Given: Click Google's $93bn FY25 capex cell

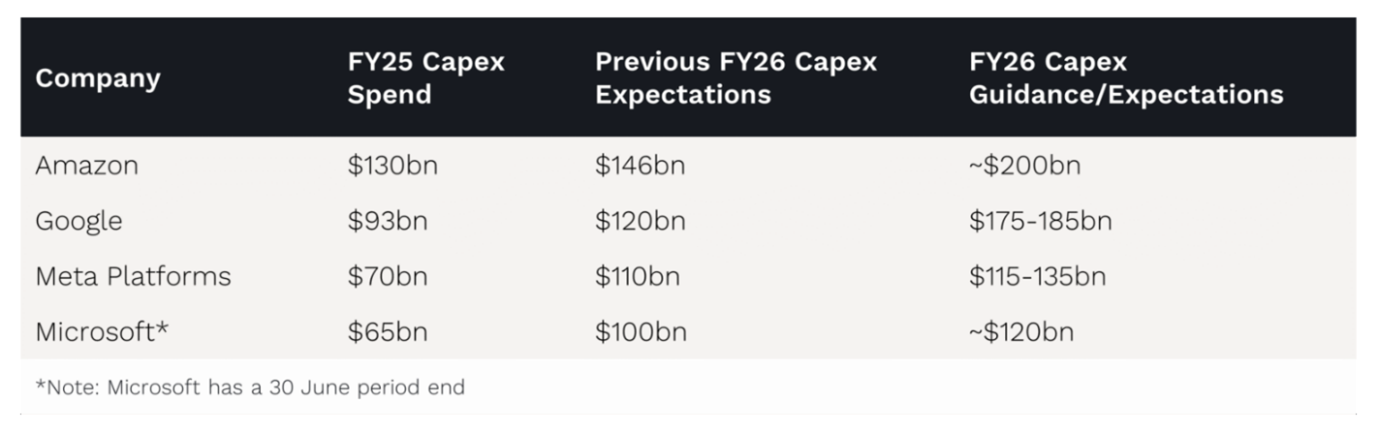Looking at the screenshot, I should [x=387, y=222].
